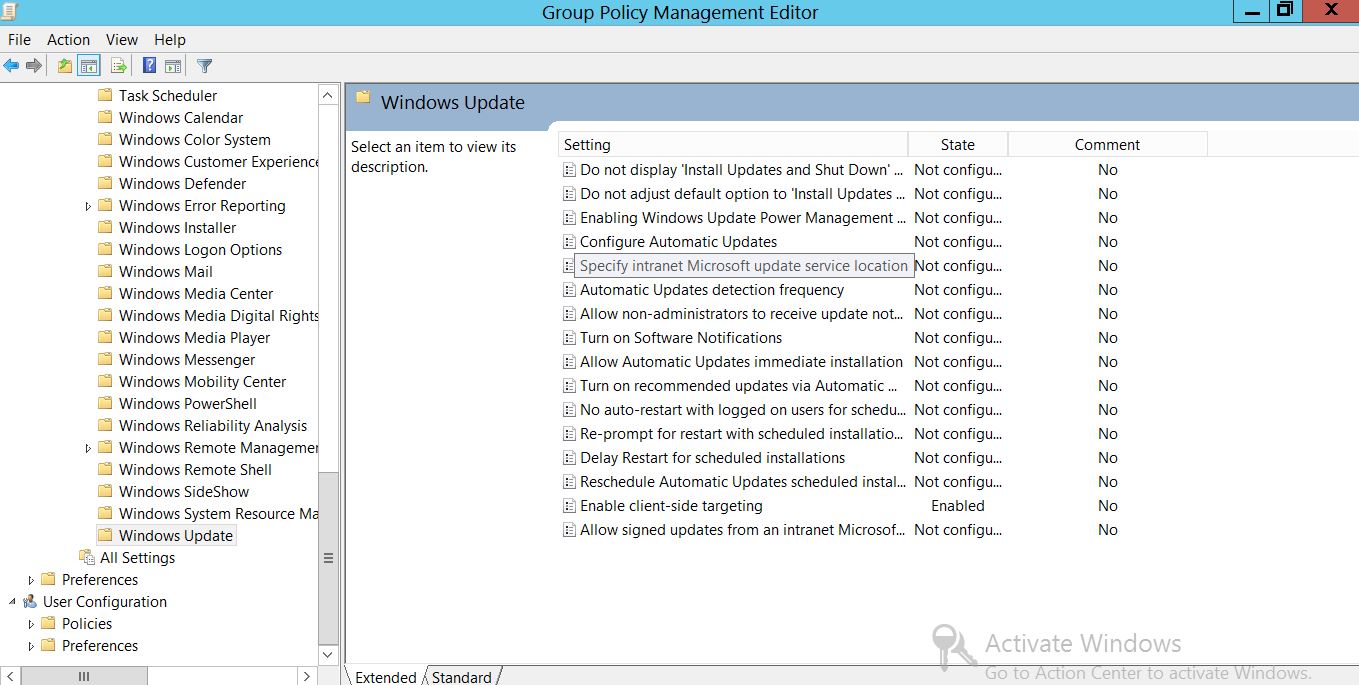
Task: Select 'Enabling Windows Update Power Management' setting
Action: tap(743, 218)
